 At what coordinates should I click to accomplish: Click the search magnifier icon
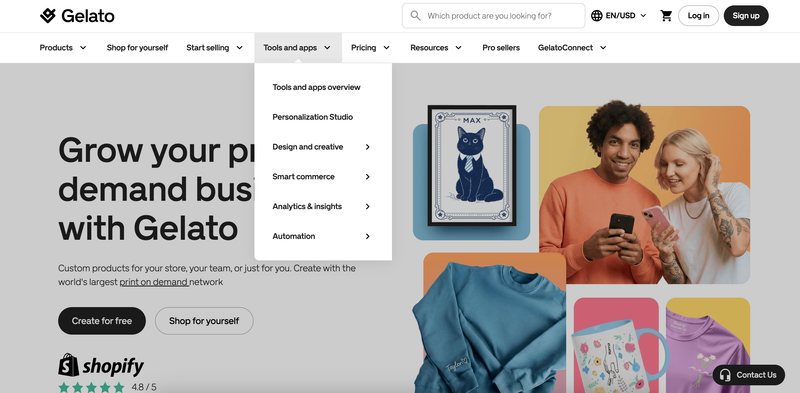(x=415, y=16)
